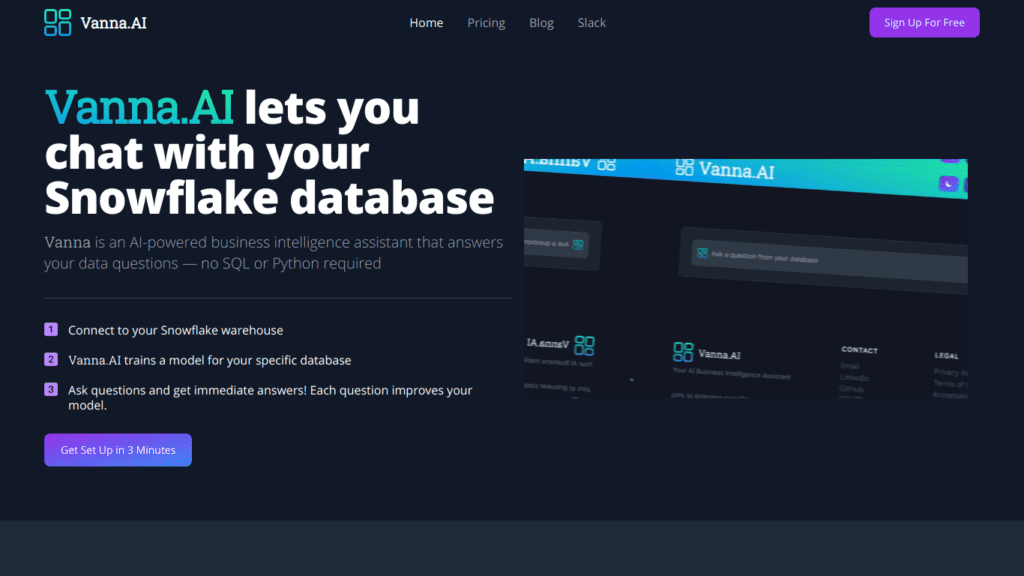Screen dimensions: 1024x576
Task: Click Get Set Up in 3 Minutes
Action: pos(118,450)
